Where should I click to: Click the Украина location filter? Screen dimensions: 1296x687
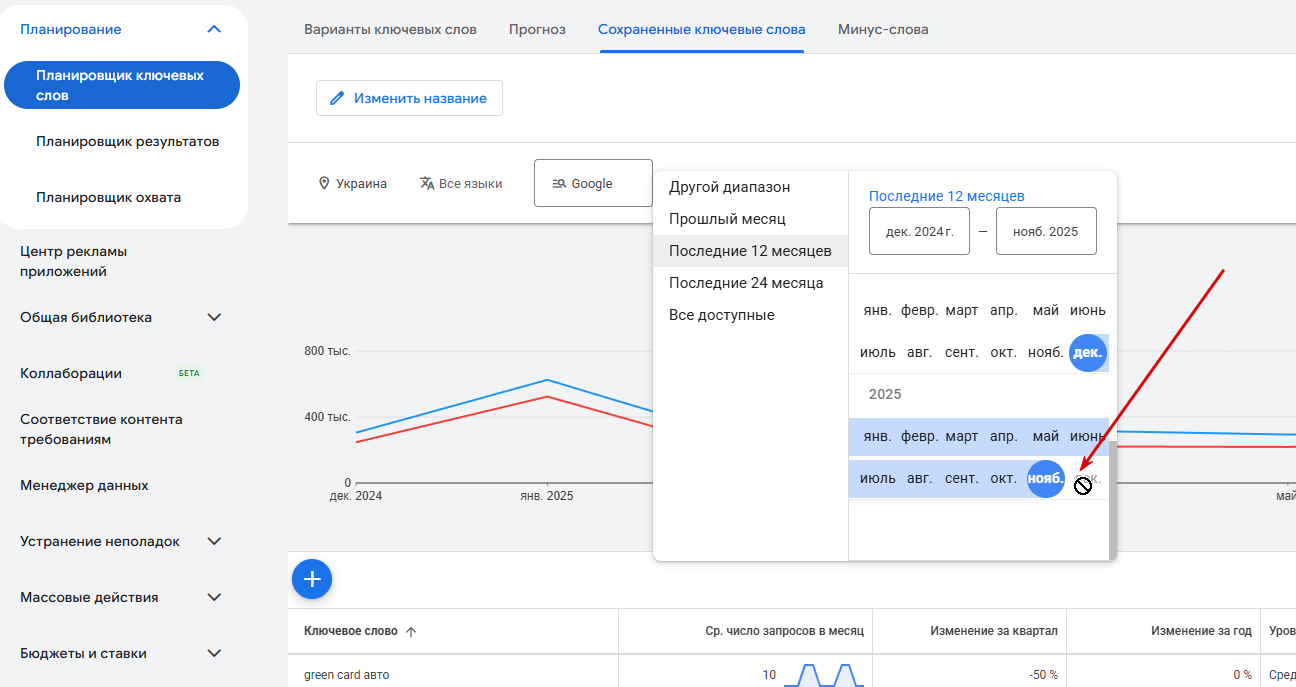(x=352, y=184)
